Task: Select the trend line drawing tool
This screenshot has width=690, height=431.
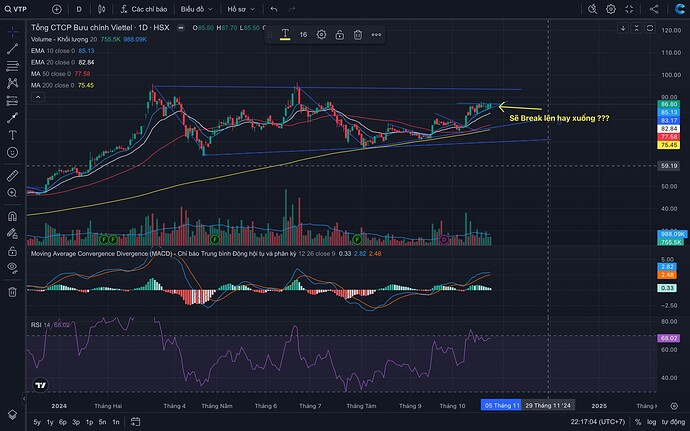Action: (12, 48)
